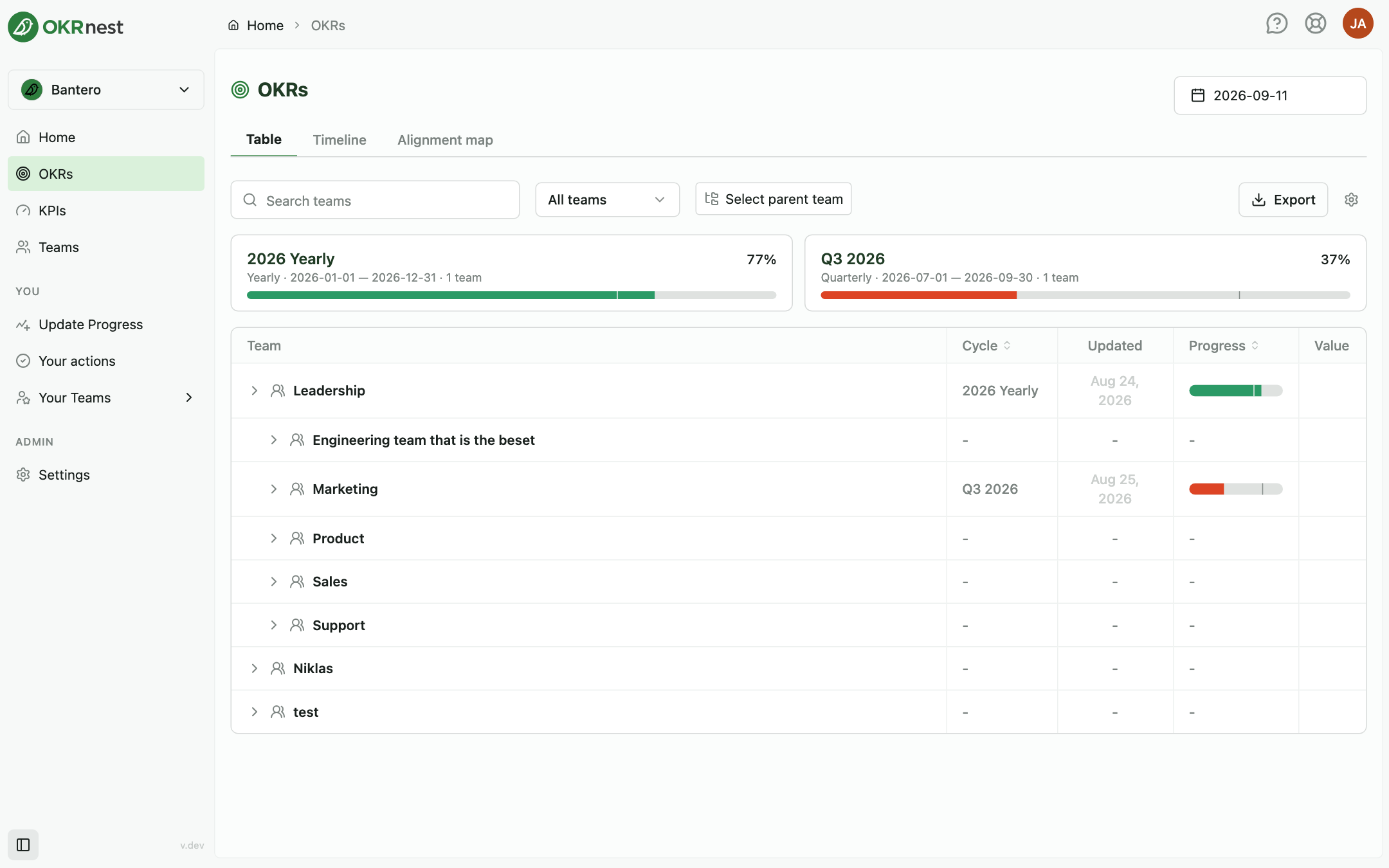Open Update Progress page

pos(106,324)
